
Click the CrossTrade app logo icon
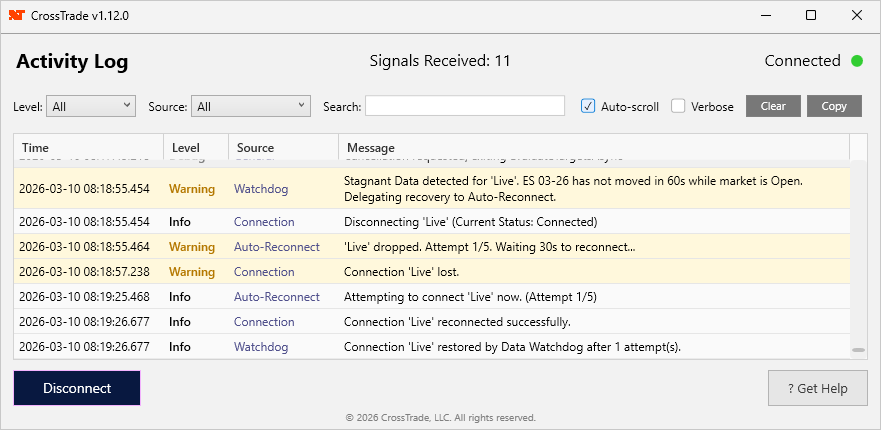[x=16, y=15]
